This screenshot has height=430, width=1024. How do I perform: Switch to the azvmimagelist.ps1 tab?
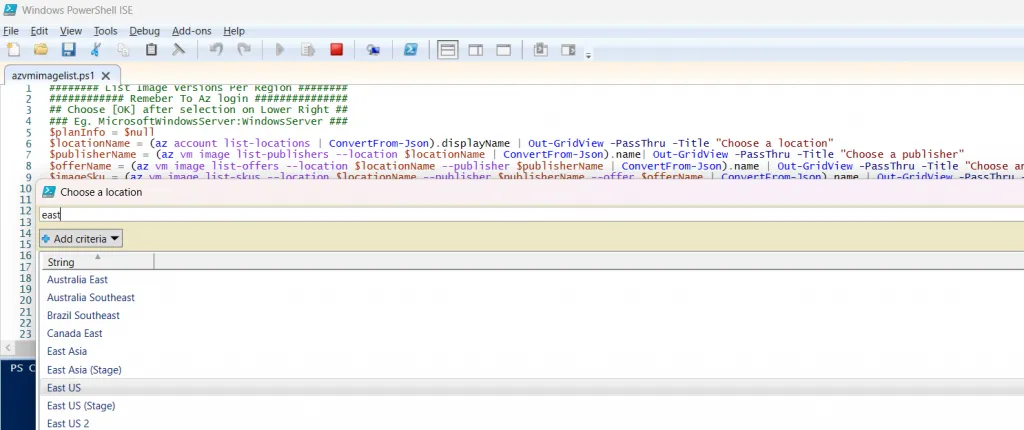50,74
